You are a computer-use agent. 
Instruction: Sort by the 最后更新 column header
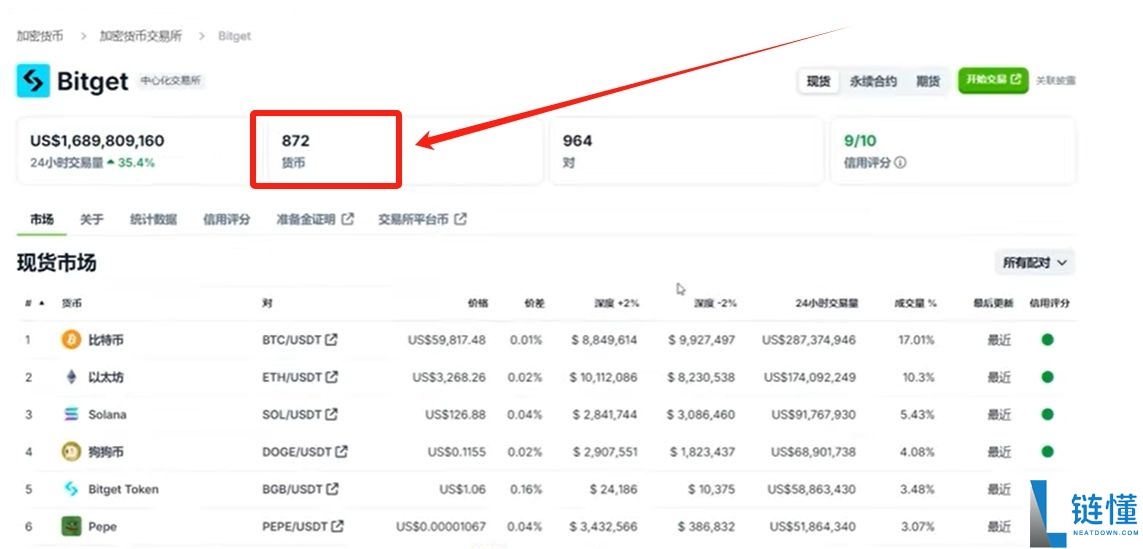993,303
